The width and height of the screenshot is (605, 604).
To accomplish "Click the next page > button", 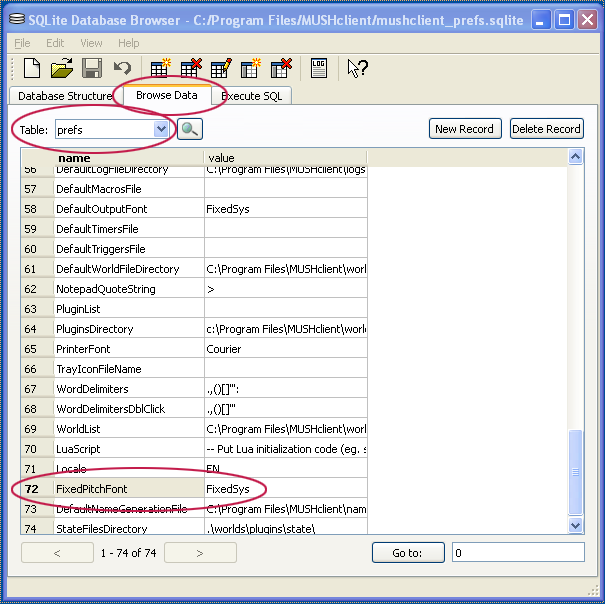I will (200, 553).
